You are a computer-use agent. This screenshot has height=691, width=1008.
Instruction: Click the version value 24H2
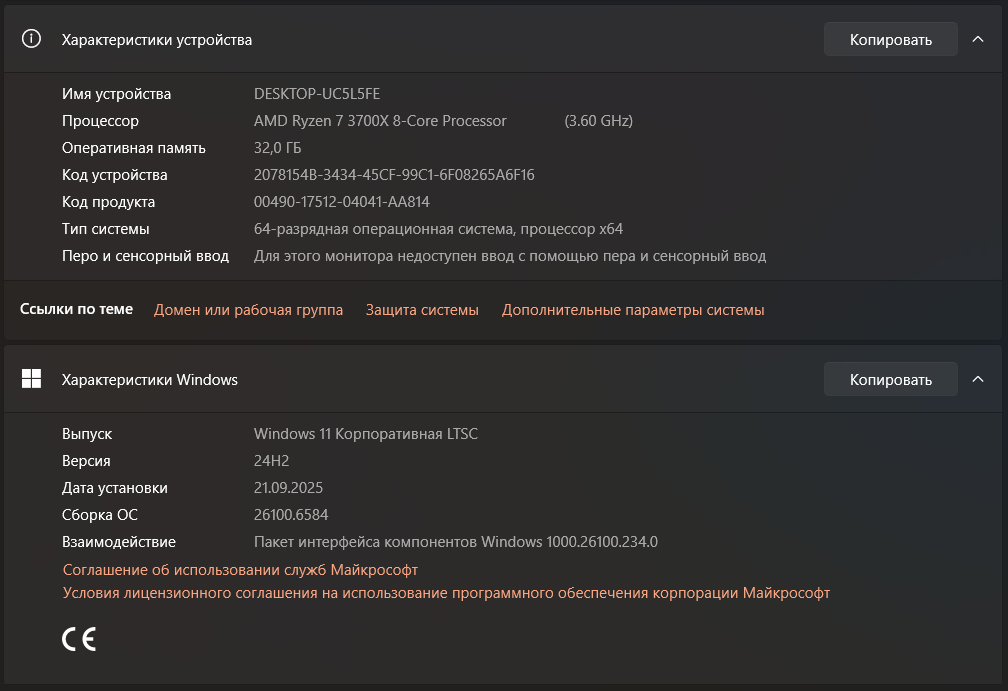coord(272,461)
